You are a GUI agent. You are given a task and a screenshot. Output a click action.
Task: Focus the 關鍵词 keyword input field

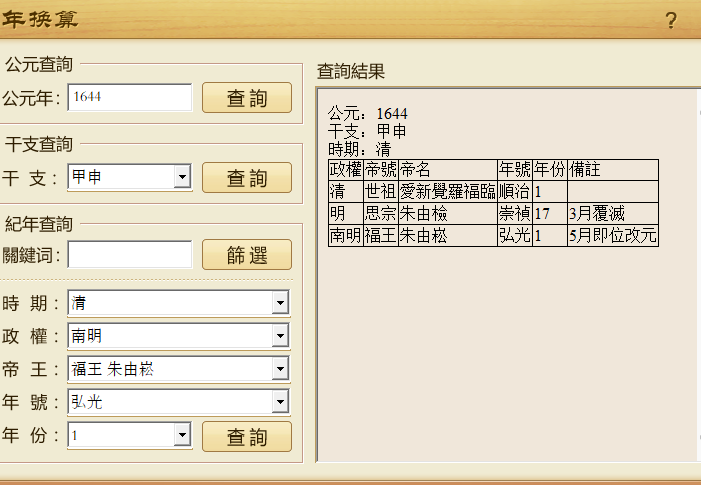click(130, 254)
